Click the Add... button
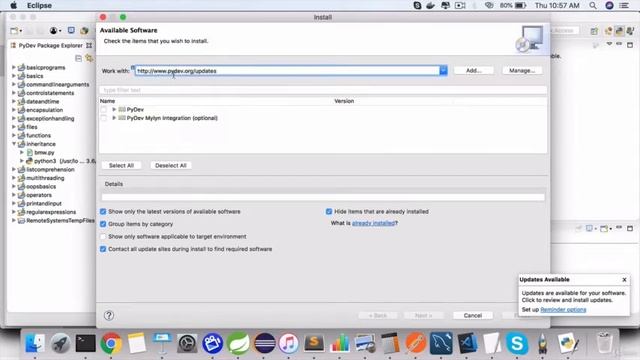640x360 pixels. pos(473,71)
